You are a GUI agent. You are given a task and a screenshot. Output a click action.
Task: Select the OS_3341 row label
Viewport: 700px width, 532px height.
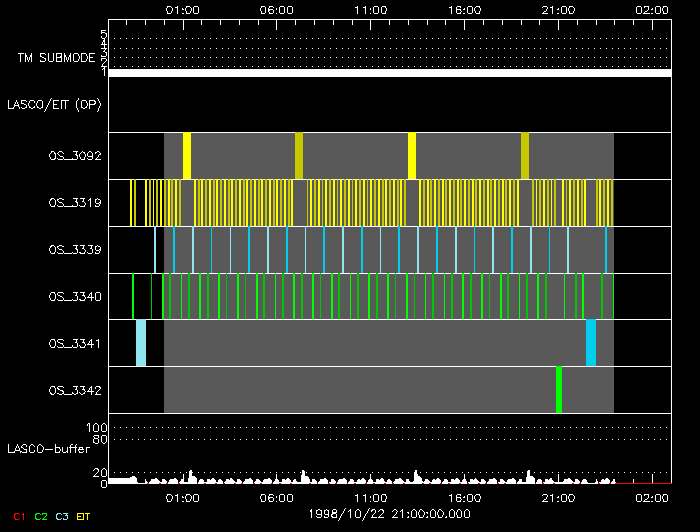tap(73, 343)
